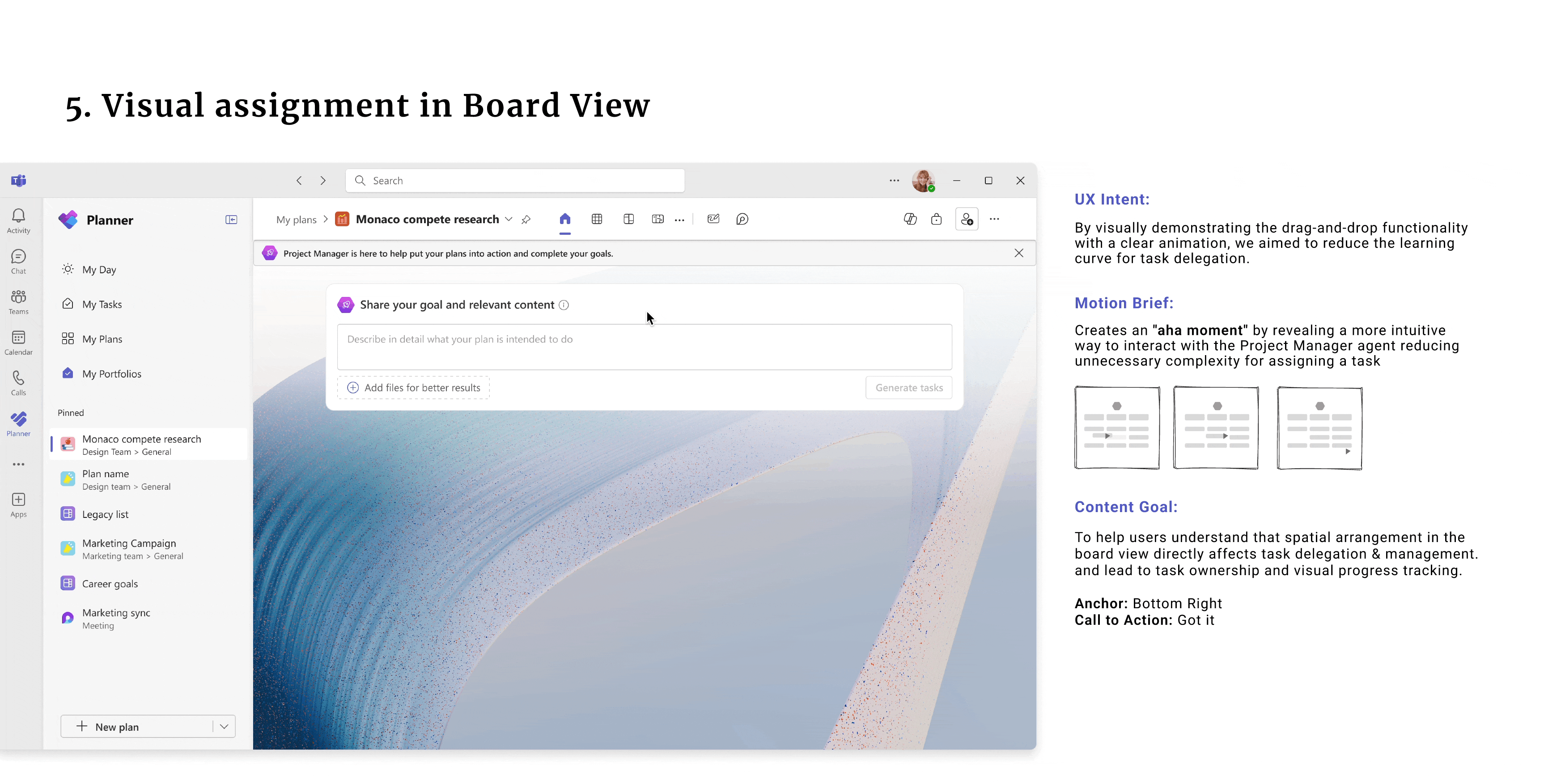
Task: Expand the Monaco compete research title dropdown
Action: click(509, 220)
